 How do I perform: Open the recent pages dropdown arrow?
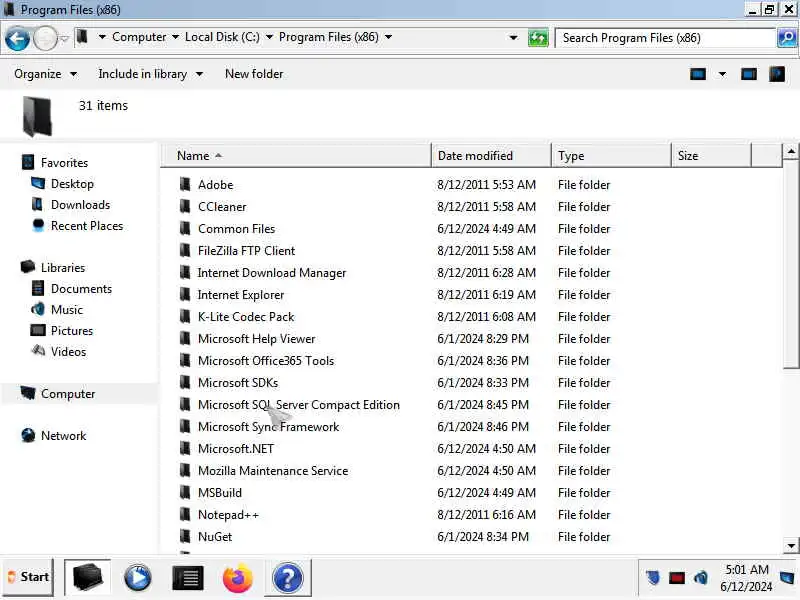(64, 38)
